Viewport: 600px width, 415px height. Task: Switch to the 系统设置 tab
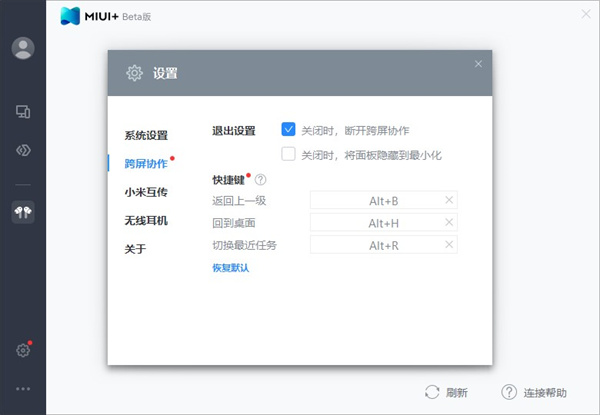(x=146, y=135)
